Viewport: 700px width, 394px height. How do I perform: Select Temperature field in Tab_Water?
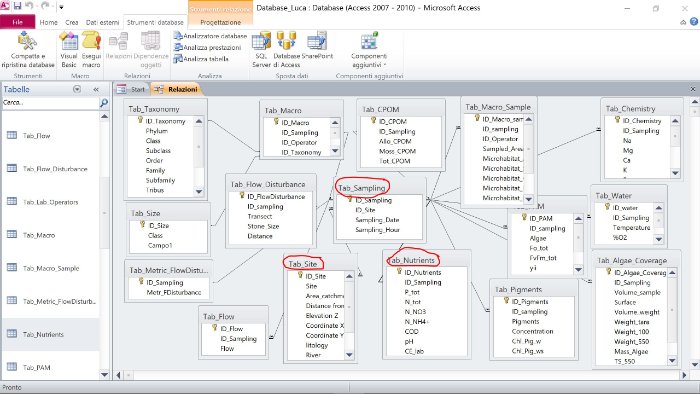pos(631,228)
